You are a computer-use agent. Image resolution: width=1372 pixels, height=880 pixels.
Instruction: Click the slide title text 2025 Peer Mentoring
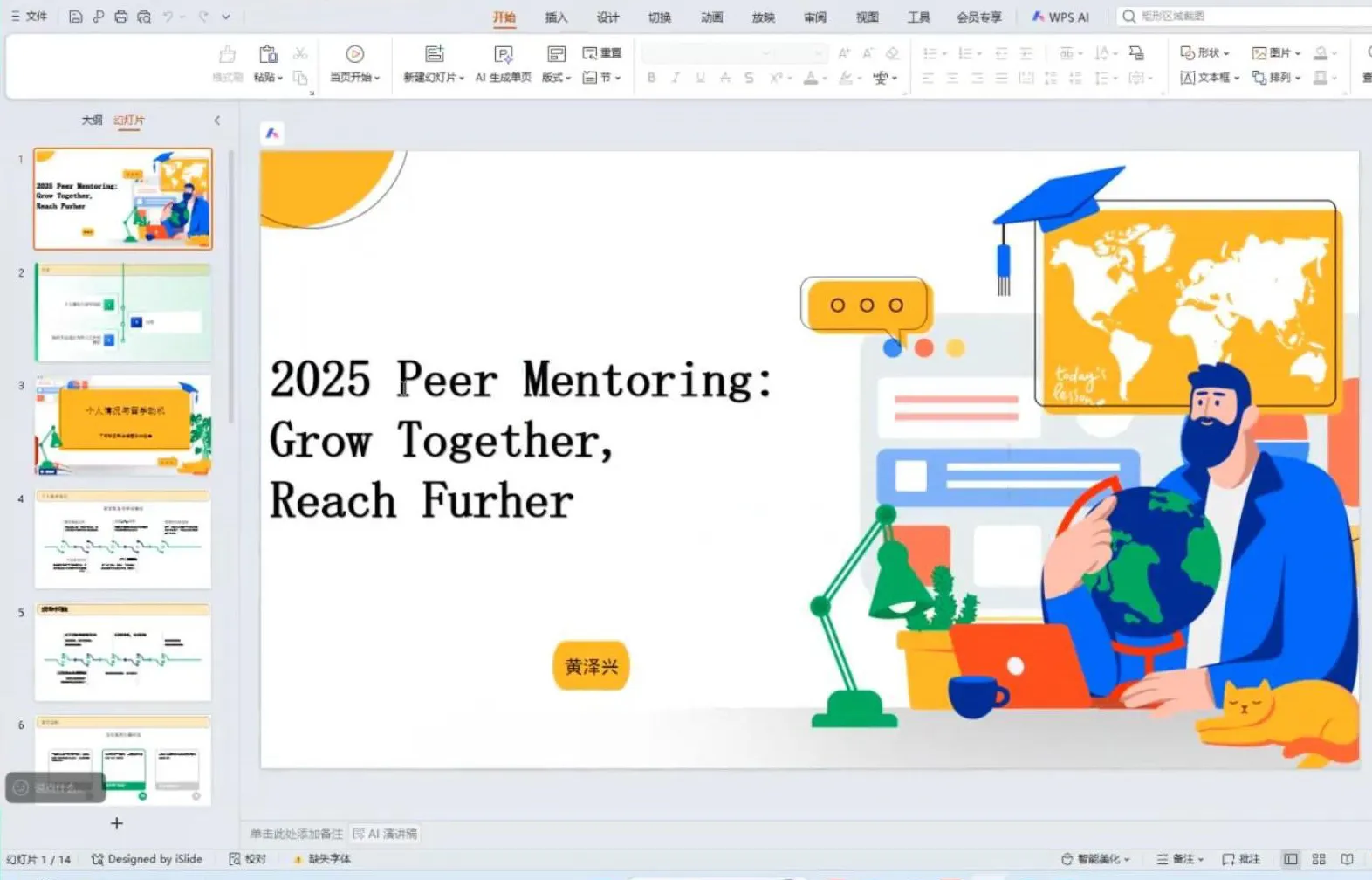(x=521, y=381)
